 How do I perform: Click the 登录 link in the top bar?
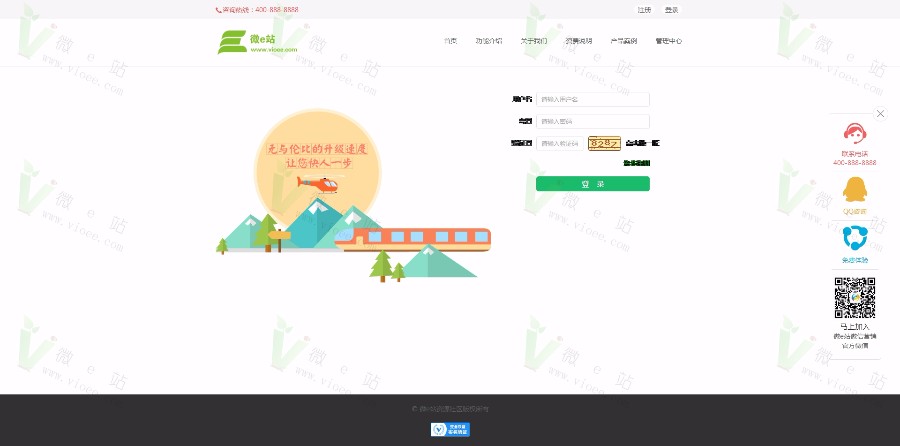tap(671, 10)
